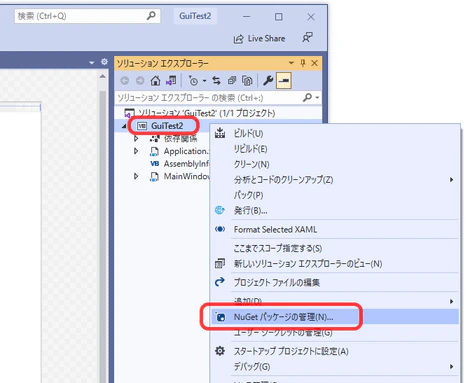
Task: Click the NuGet package icon in menu
Action: 220,316
